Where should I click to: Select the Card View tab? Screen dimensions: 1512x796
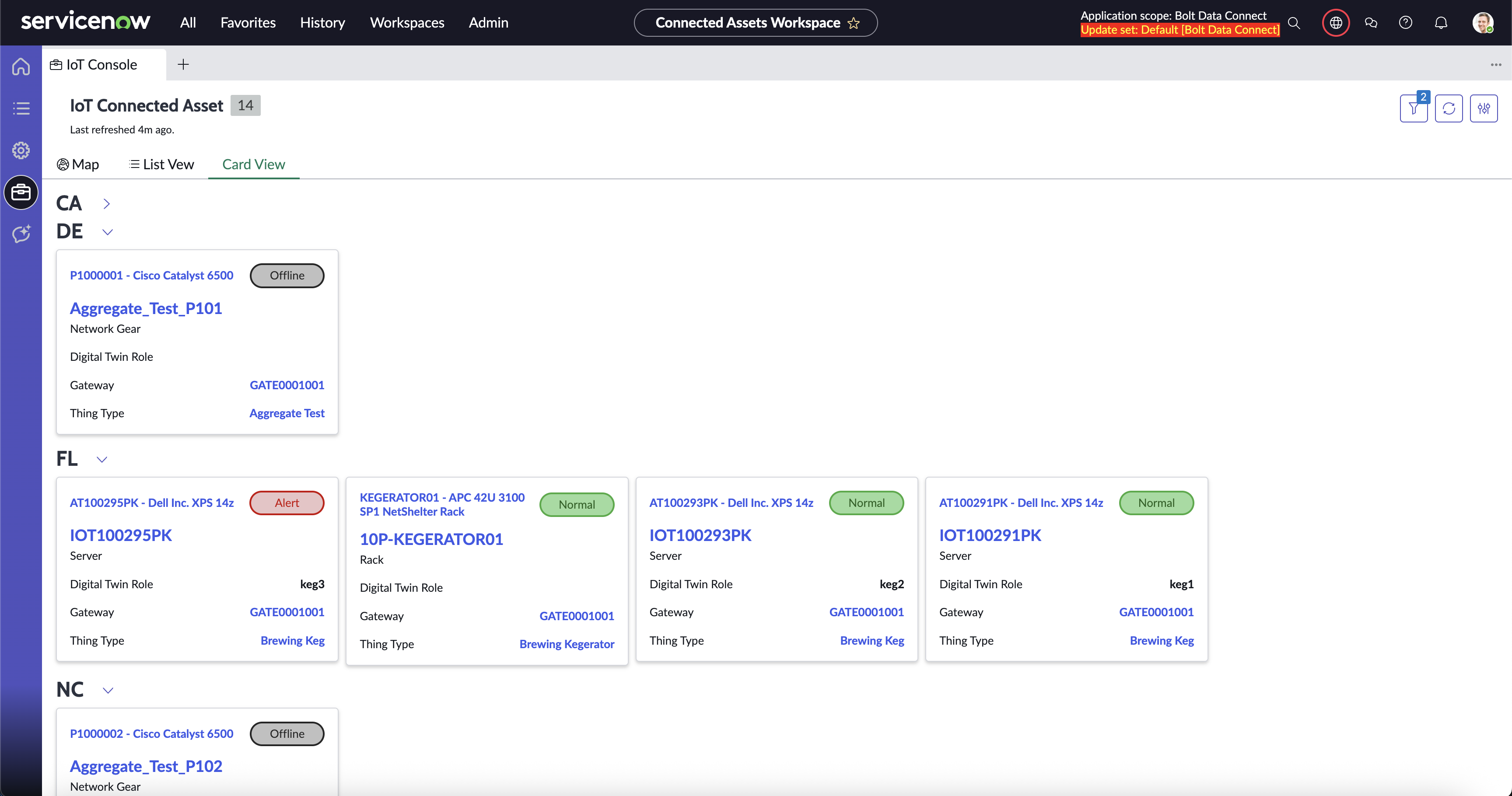pos(254,164)
